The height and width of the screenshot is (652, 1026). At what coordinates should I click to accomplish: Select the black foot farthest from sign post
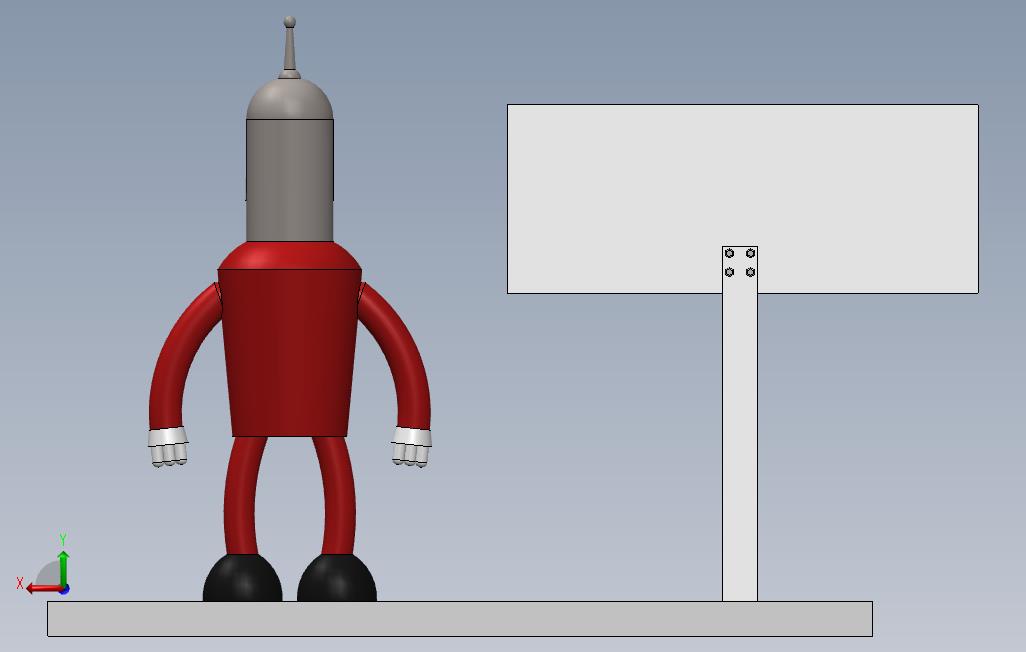click(x=243, y=578)
